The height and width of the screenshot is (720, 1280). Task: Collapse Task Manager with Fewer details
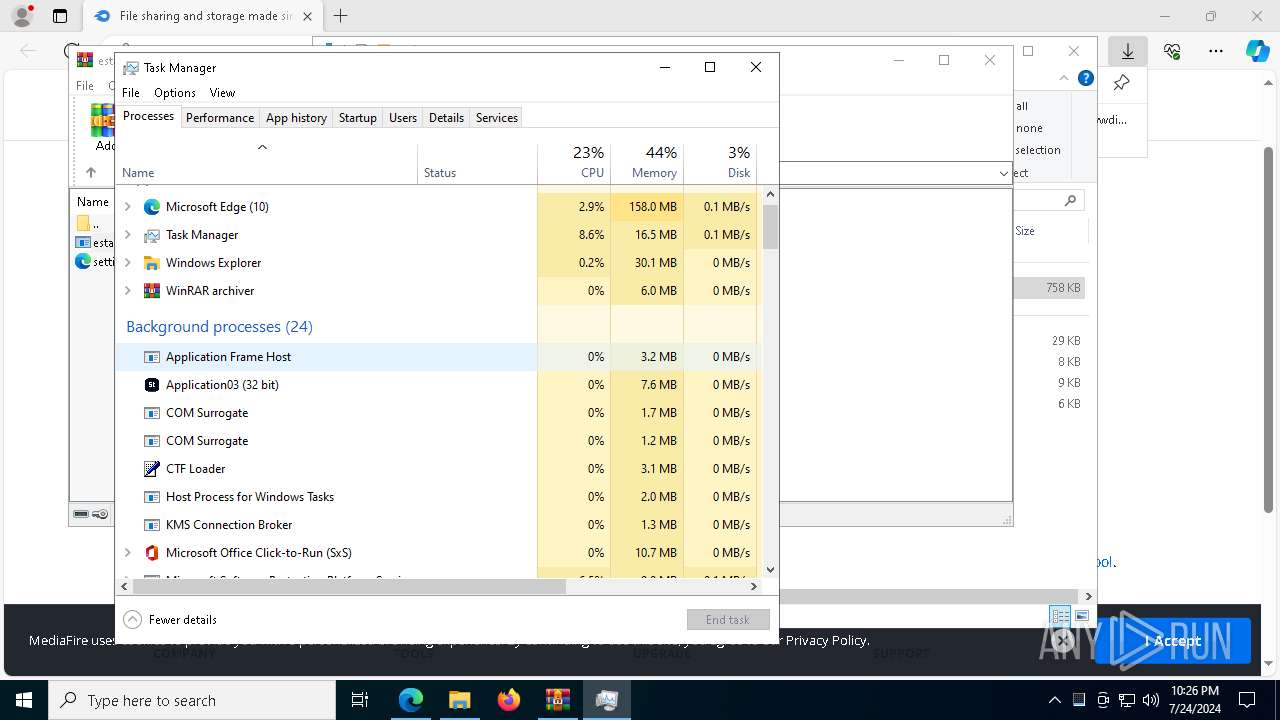tap(170, 620)
